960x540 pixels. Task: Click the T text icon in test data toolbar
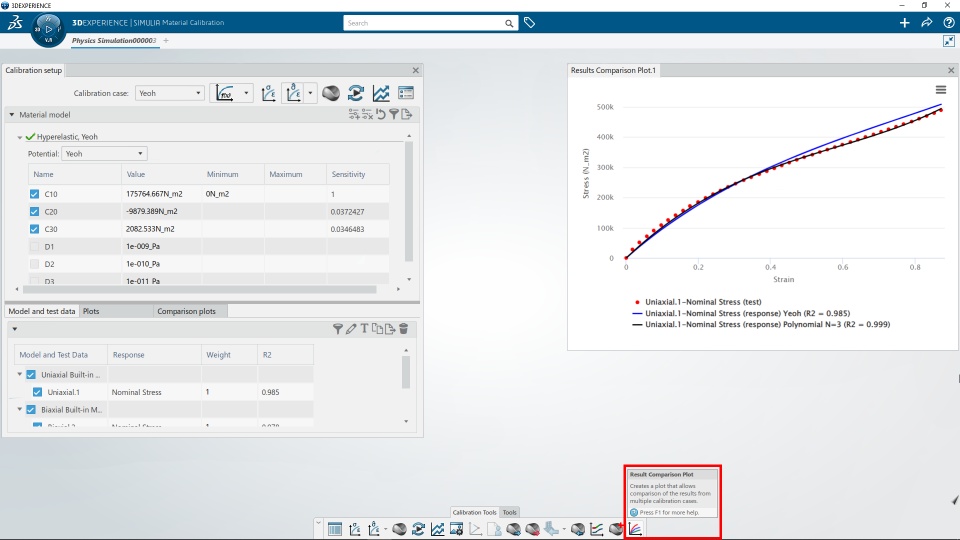tap(364, 329)
